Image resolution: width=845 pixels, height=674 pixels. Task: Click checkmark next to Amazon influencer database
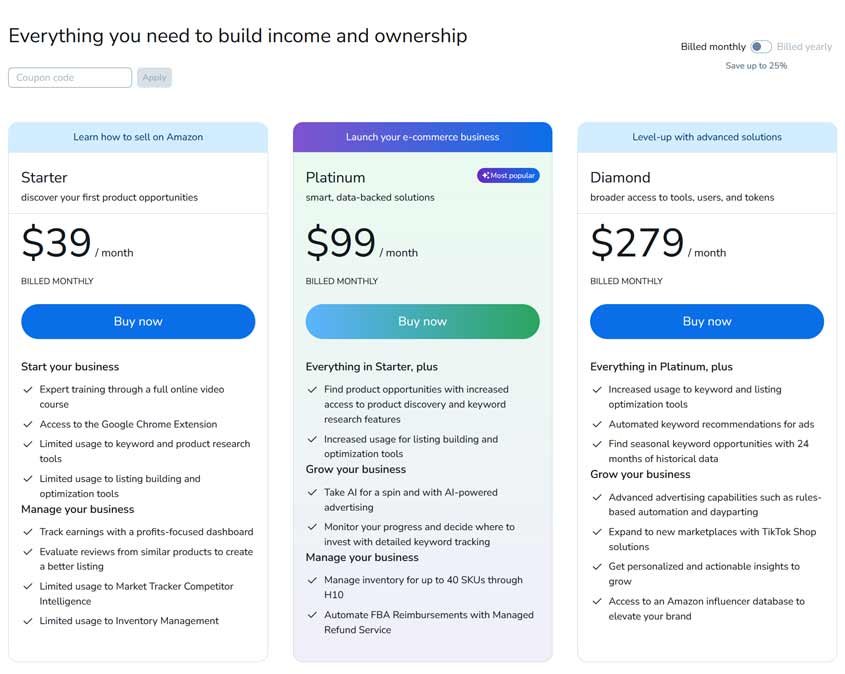click(x=596, y=602)
